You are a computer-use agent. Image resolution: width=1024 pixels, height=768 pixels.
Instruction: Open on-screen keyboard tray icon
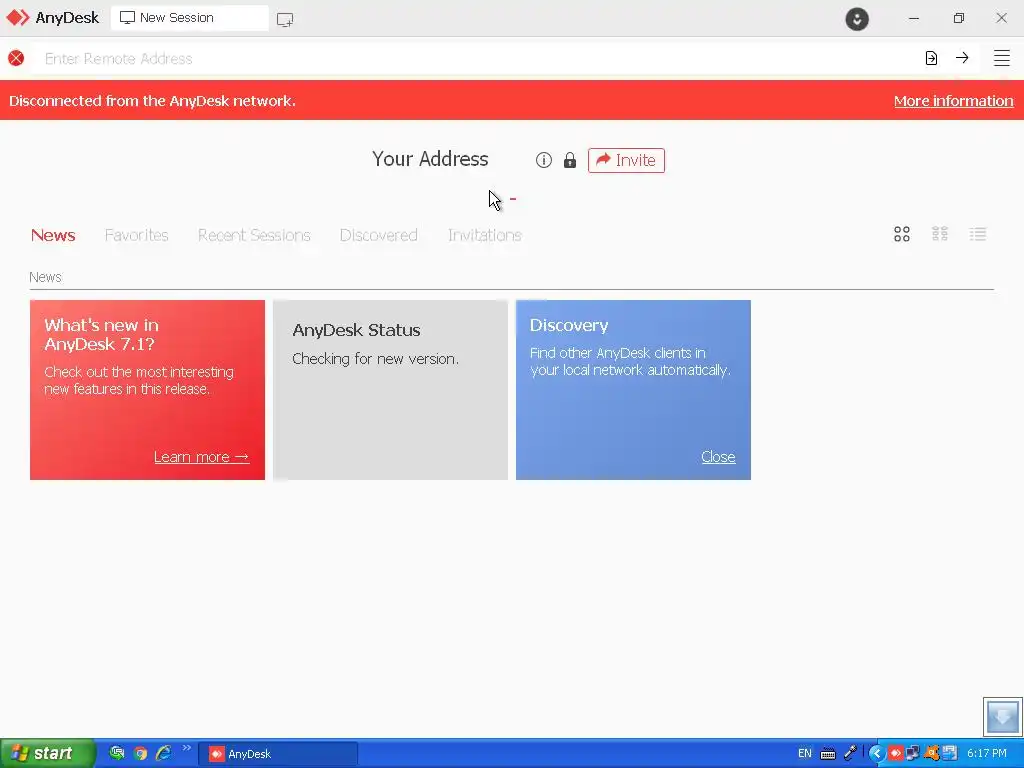828,754
